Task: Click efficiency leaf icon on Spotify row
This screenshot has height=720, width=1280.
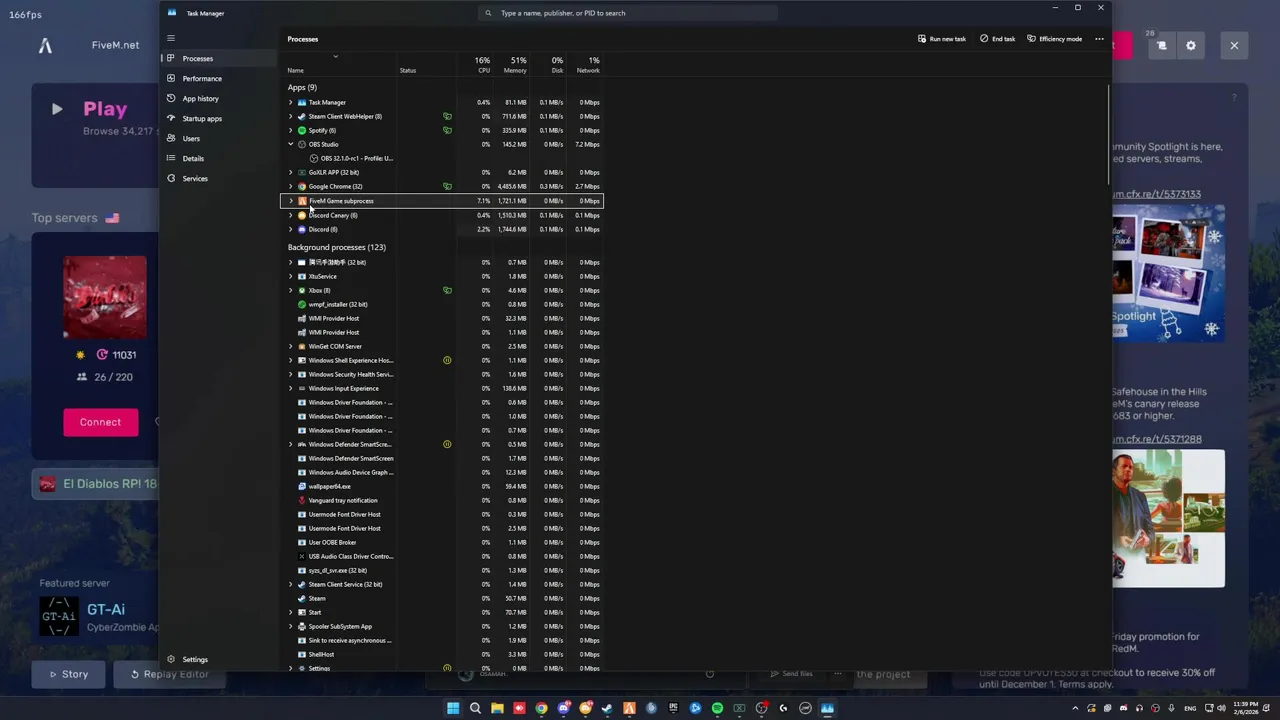Action: click(447, 130)
